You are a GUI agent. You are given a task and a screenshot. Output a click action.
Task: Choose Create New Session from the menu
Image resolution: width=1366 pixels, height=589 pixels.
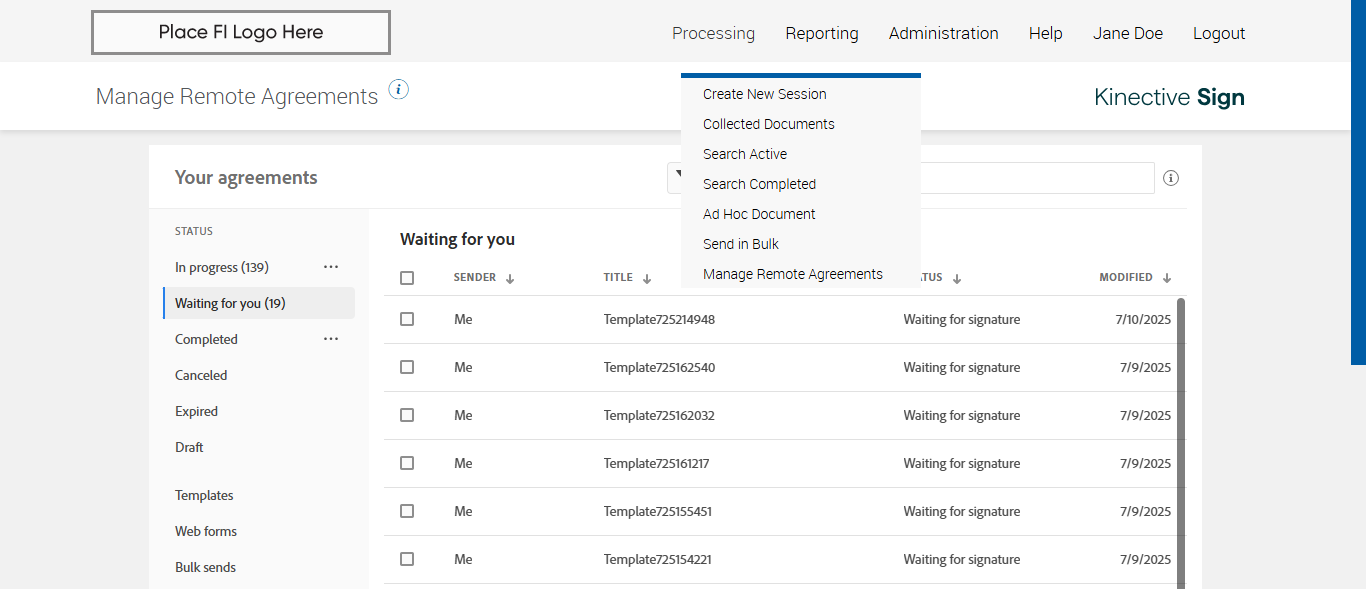(x=764, y=94)
